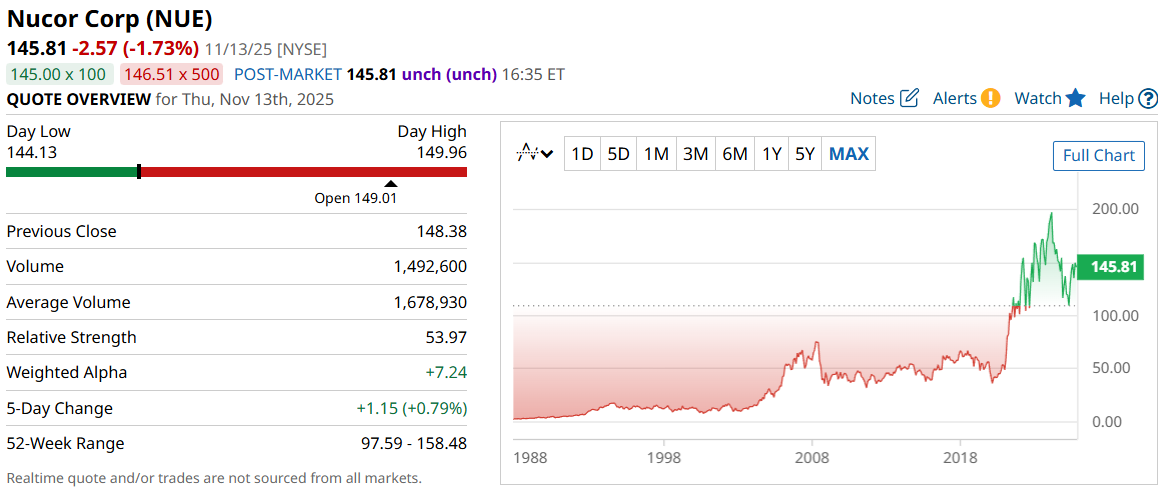Click the Notes link
The width and height of the screenshot is (1163, 498).
click(871, 98)
